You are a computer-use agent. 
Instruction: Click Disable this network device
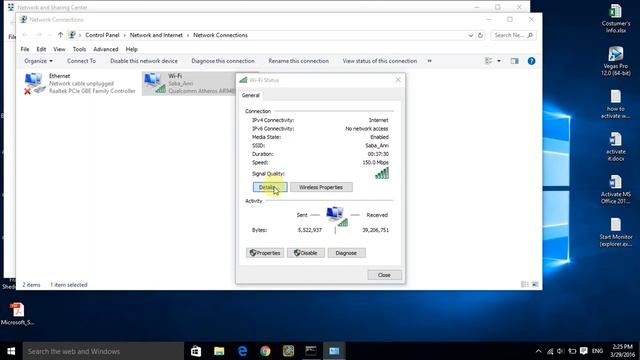click(x=144, y=61)
